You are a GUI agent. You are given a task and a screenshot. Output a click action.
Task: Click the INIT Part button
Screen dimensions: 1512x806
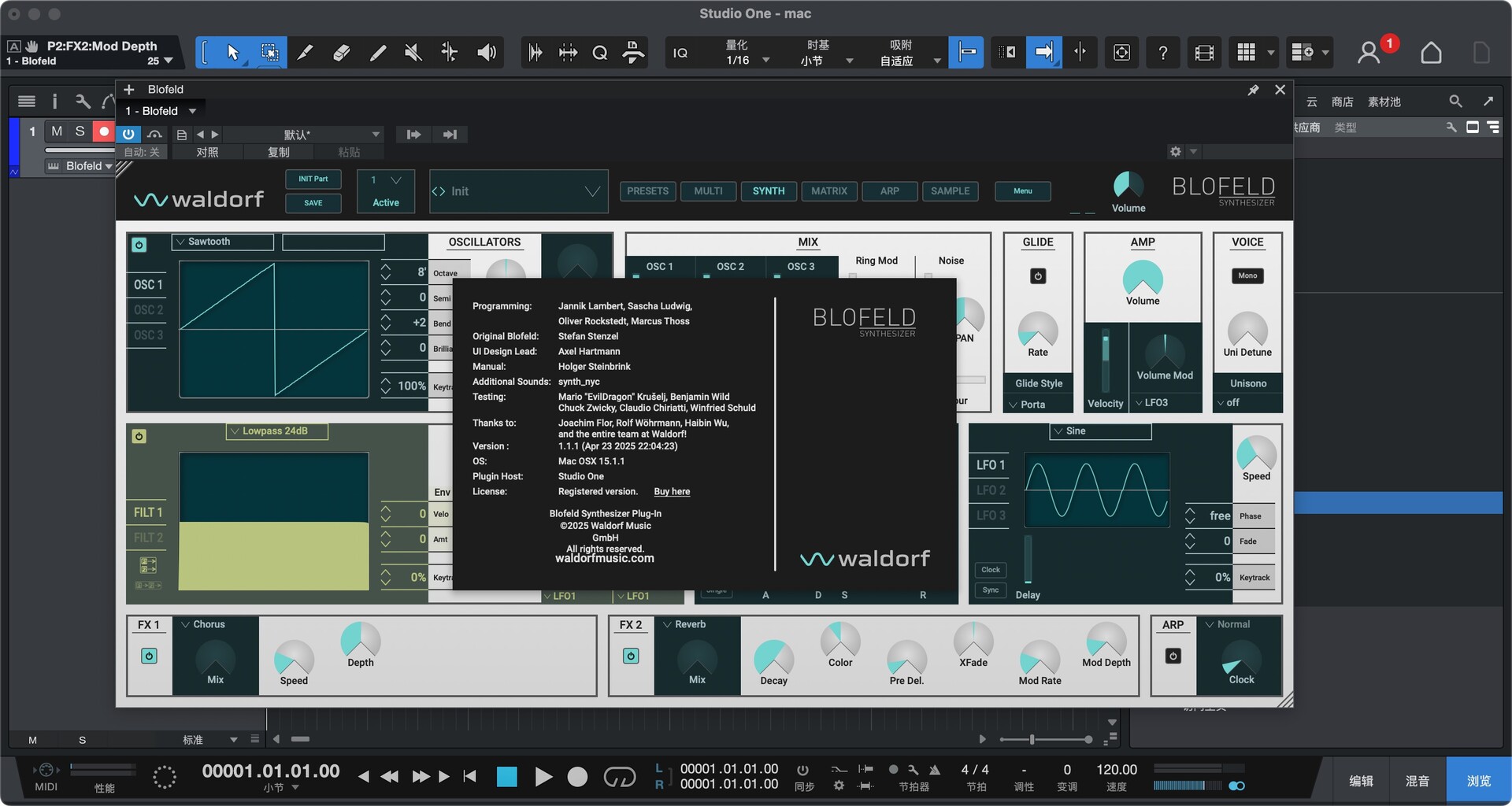[313, 179]
